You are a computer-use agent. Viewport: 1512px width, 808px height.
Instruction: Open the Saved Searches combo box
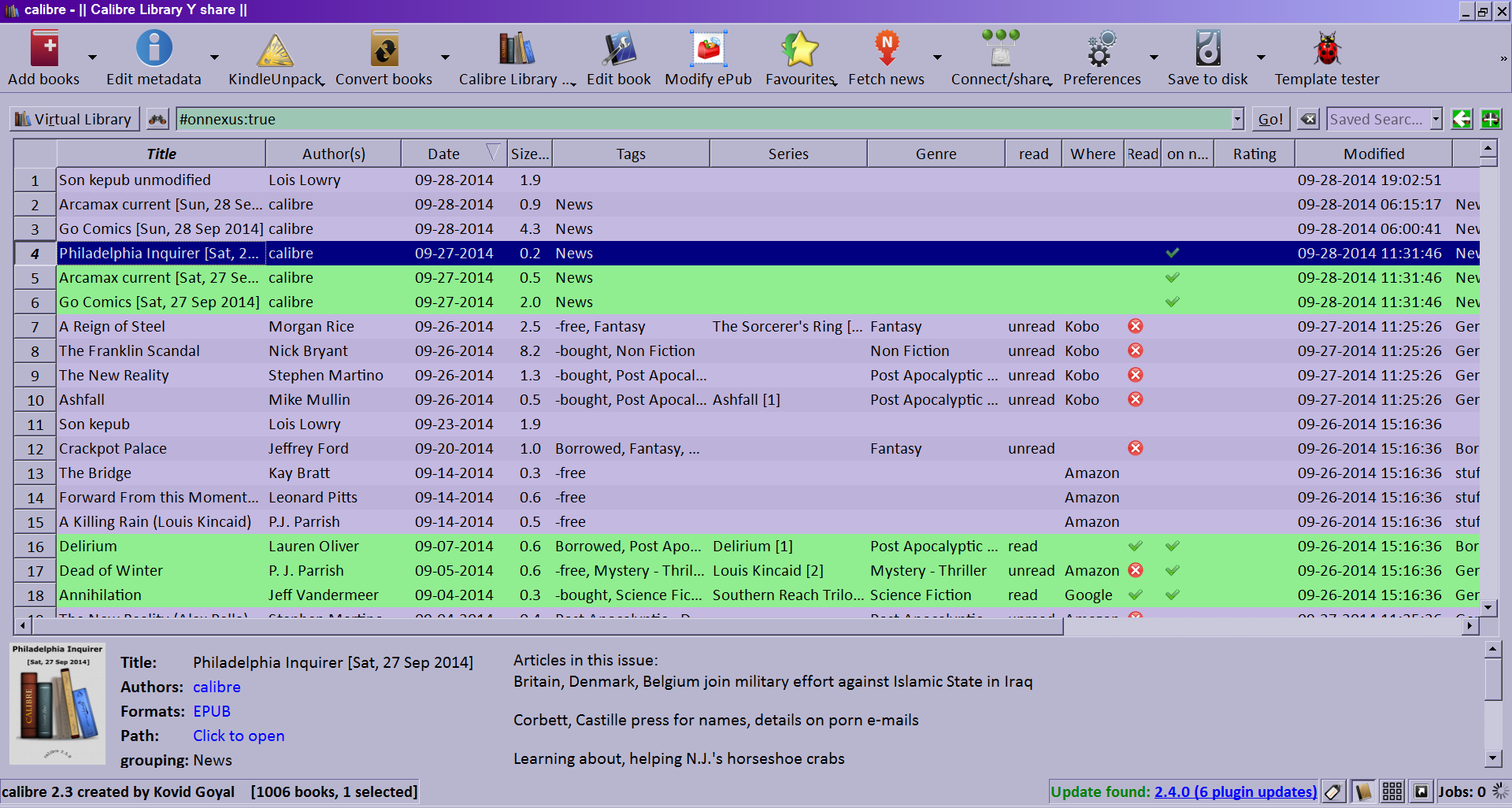coord(1384,119)
